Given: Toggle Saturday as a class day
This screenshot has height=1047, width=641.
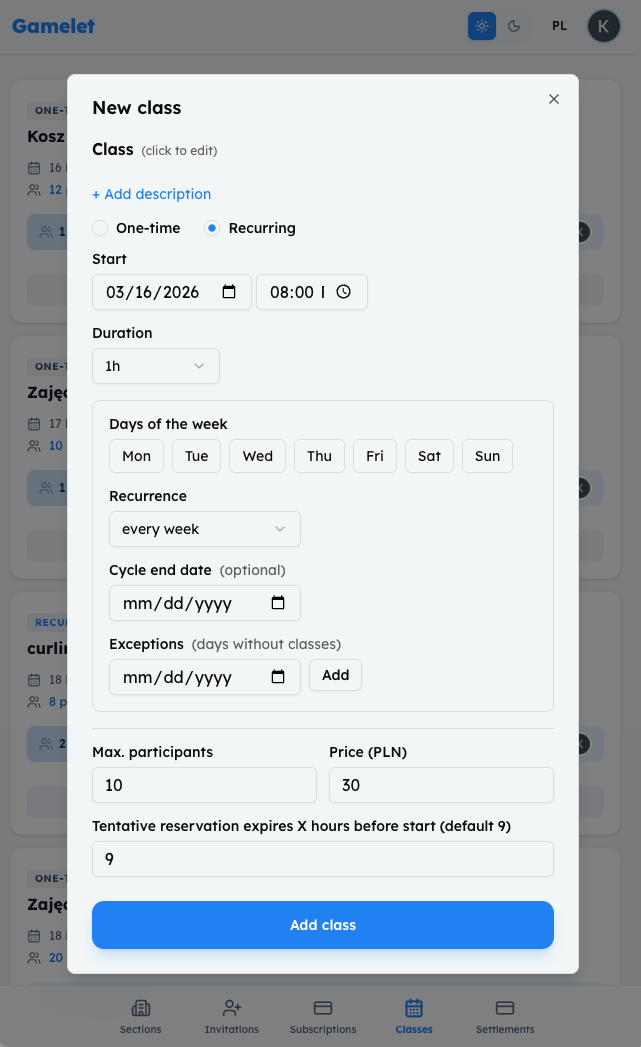Looking at the screenshot, I should [x=428, y=456].
